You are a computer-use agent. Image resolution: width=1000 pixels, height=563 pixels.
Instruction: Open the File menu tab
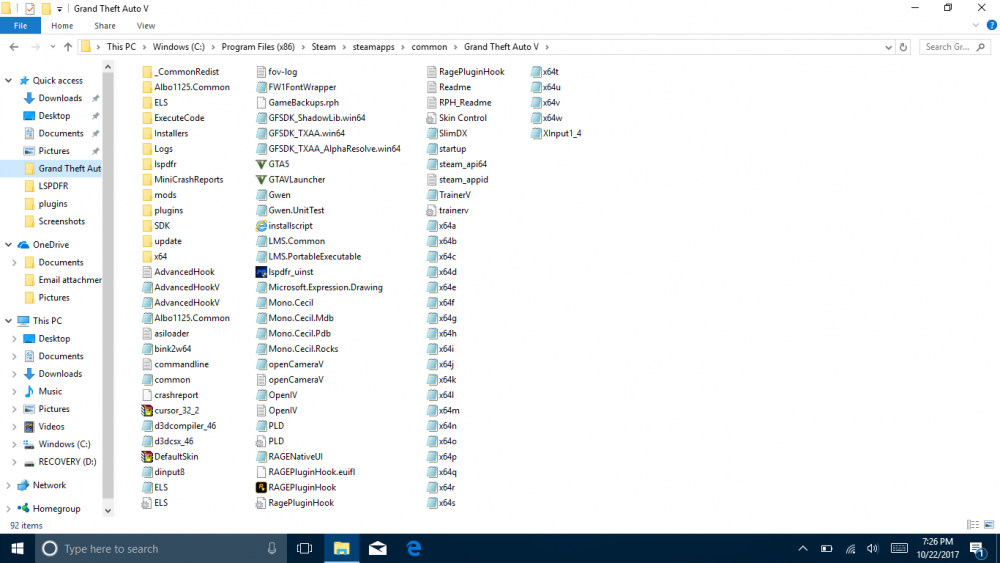pyautogui.click(x=20, y=26)
